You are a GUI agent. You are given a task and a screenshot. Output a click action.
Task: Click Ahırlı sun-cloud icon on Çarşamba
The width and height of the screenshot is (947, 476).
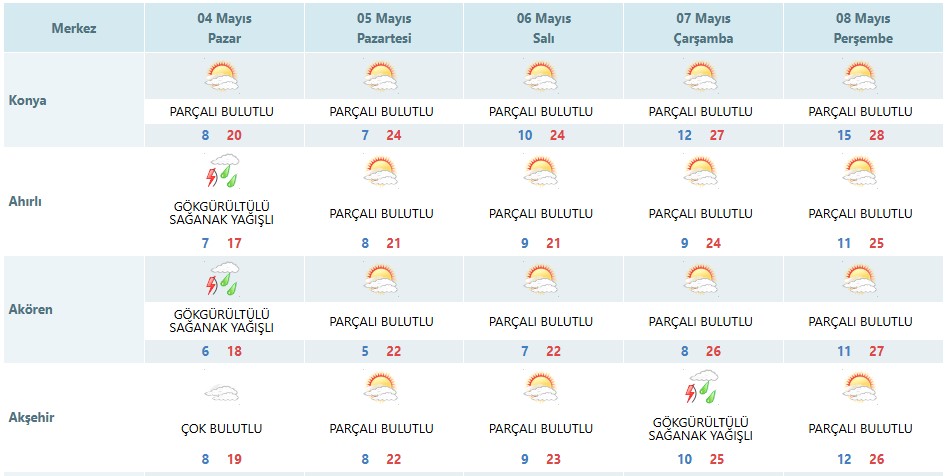pyautogui.click(x=701, y=171)
